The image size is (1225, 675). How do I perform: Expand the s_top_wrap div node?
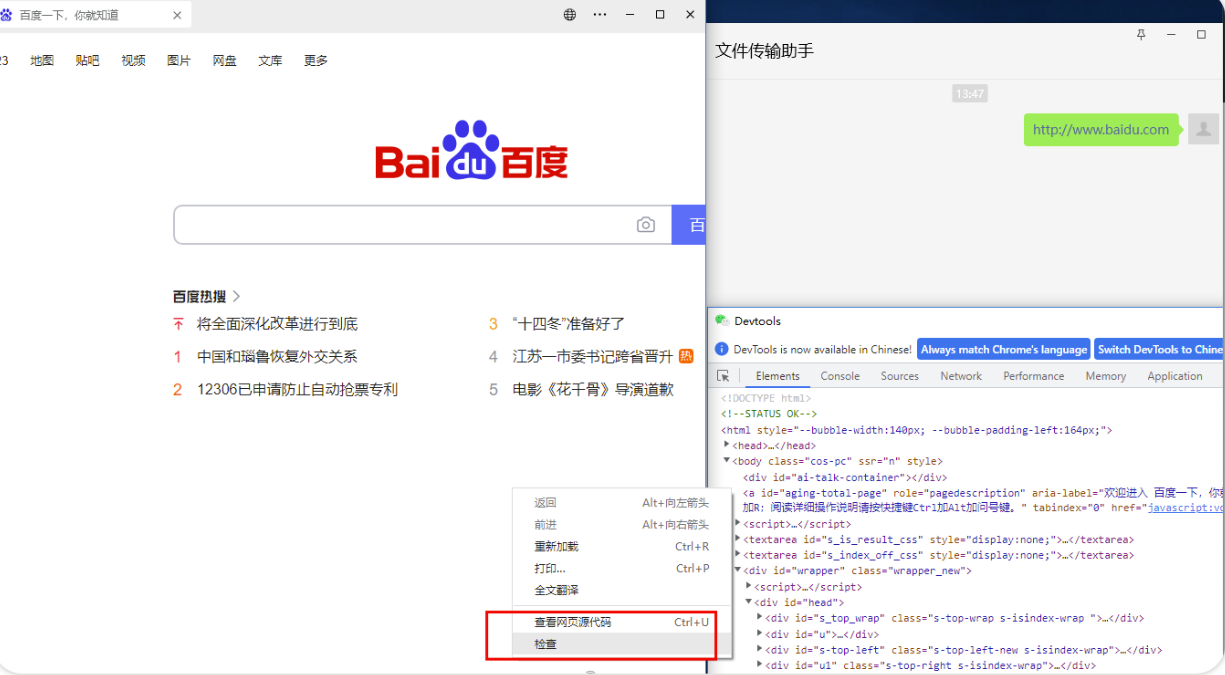760,617
